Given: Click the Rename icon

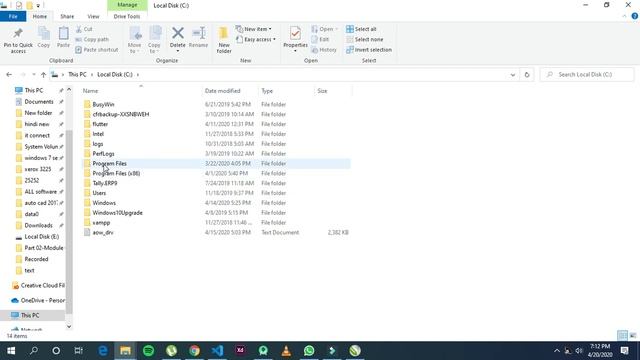Looking at the screenshot, I should tap(199, 33).
